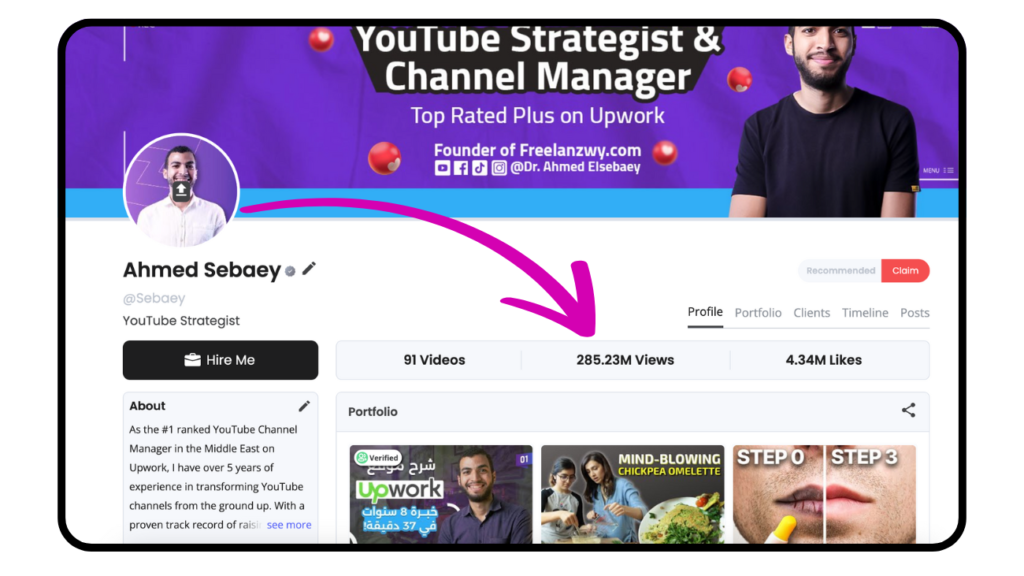
Task: Click the TikTok icon in the banner
Action: [479, 168]
